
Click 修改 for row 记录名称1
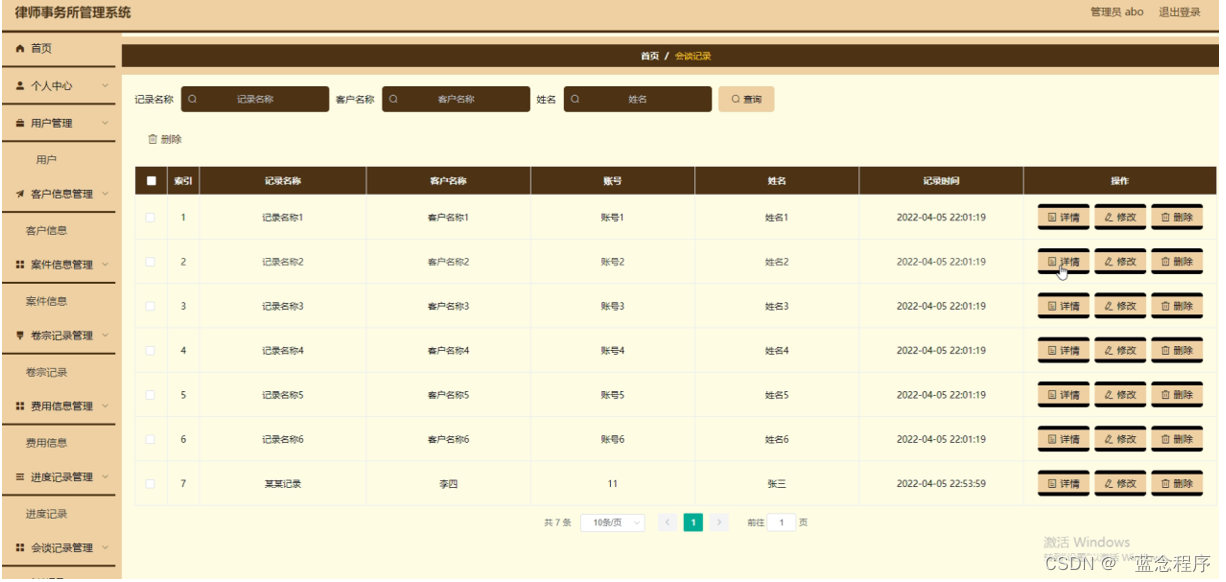tap(1120, 217)
